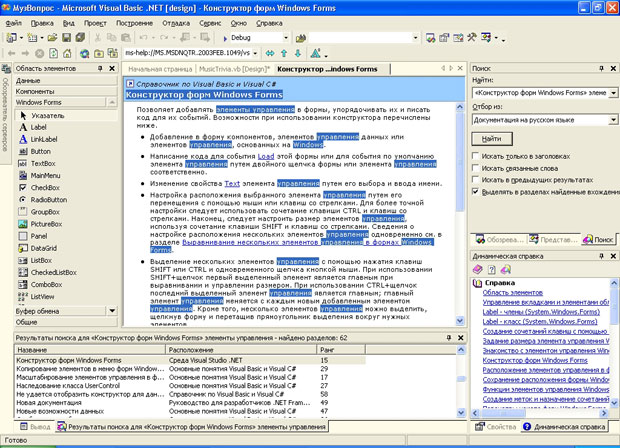The image size is (620, 448).
Task: Open the Файл menu
Action: 13,23
